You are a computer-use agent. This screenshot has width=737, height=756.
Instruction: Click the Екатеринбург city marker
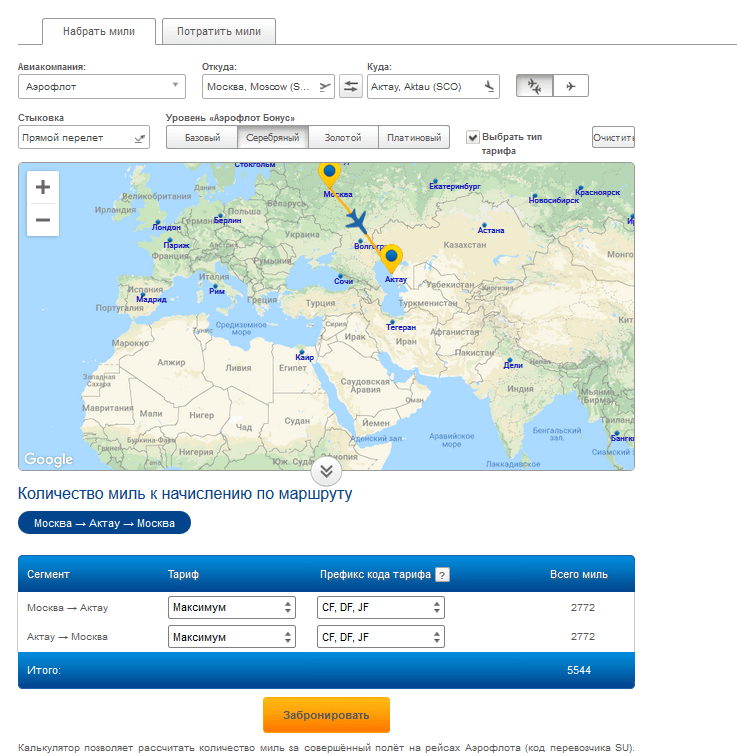(435, 181)
